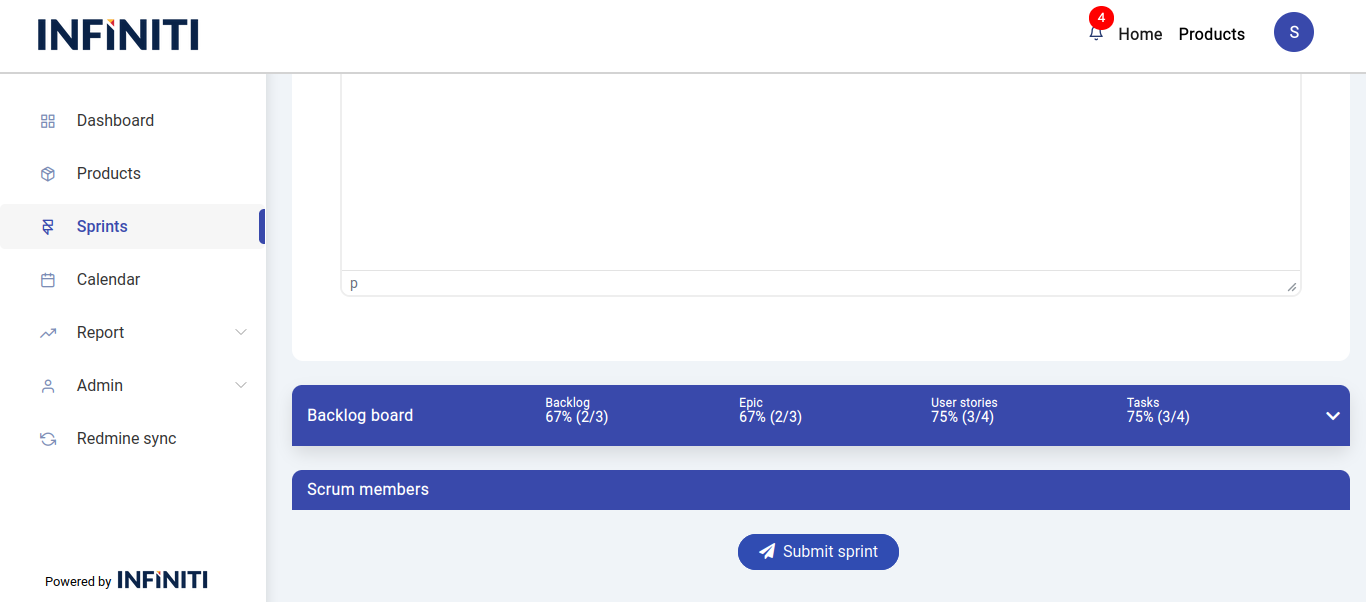Expand the Admin submenu chevron
The width and height of the screenshot is (1366, 602).
(241, 385)
